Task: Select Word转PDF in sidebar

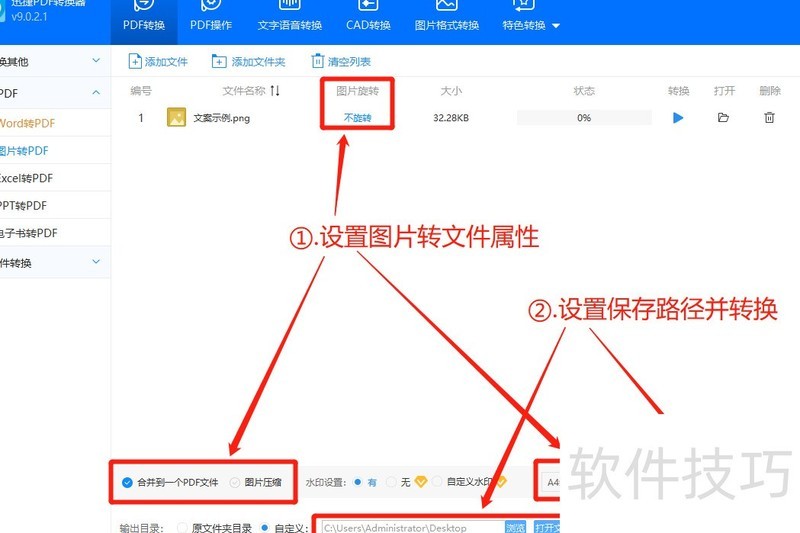Action: (x=28, y=123)
